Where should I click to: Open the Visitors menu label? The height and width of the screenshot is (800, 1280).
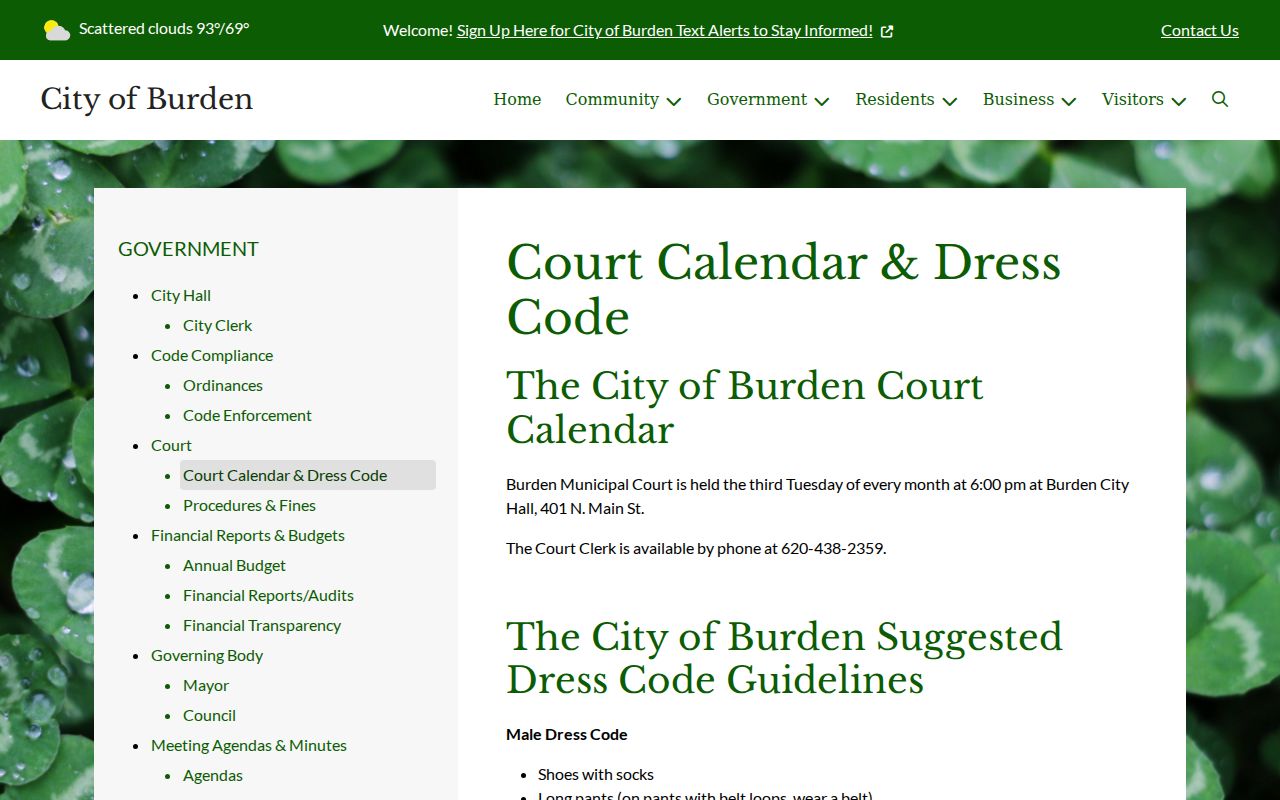click(x=1133, y=99)
